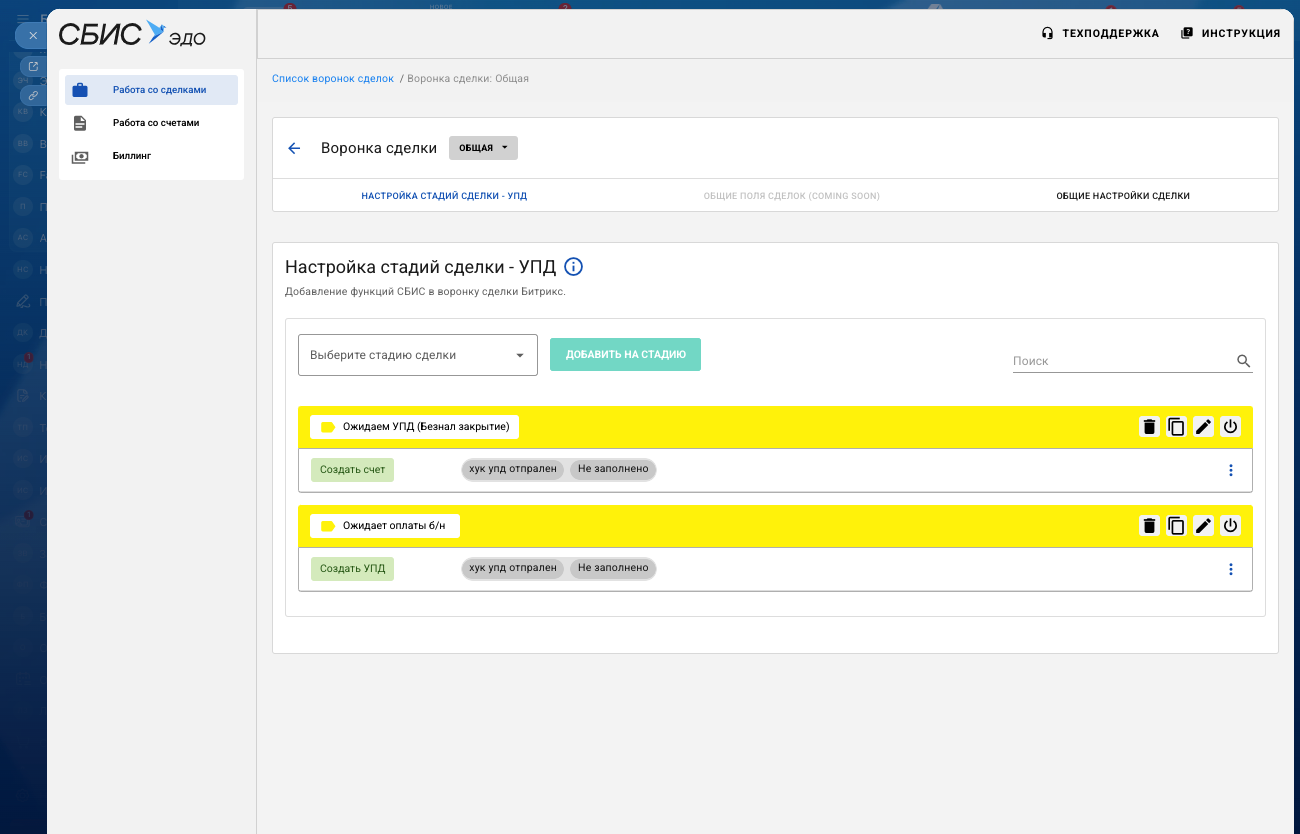The height and width of the screenshot is (834, 1300).
Task: Open the "Выберите стадию сделки" dropdown
Action: pyautogui.click(x=417, y=355)
